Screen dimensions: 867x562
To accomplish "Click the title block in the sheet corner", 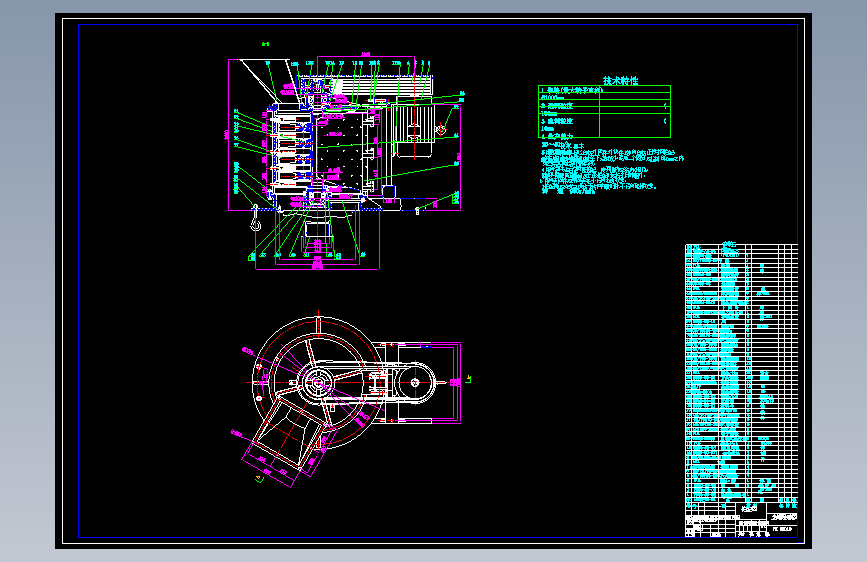I will coord(741,520).
